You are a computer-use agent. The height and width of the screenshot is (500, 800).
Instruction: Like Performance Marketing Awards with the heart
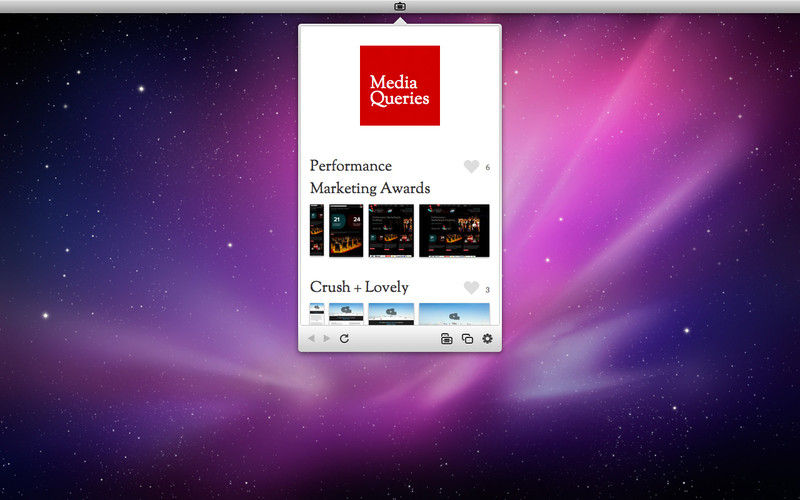[471, 166]
